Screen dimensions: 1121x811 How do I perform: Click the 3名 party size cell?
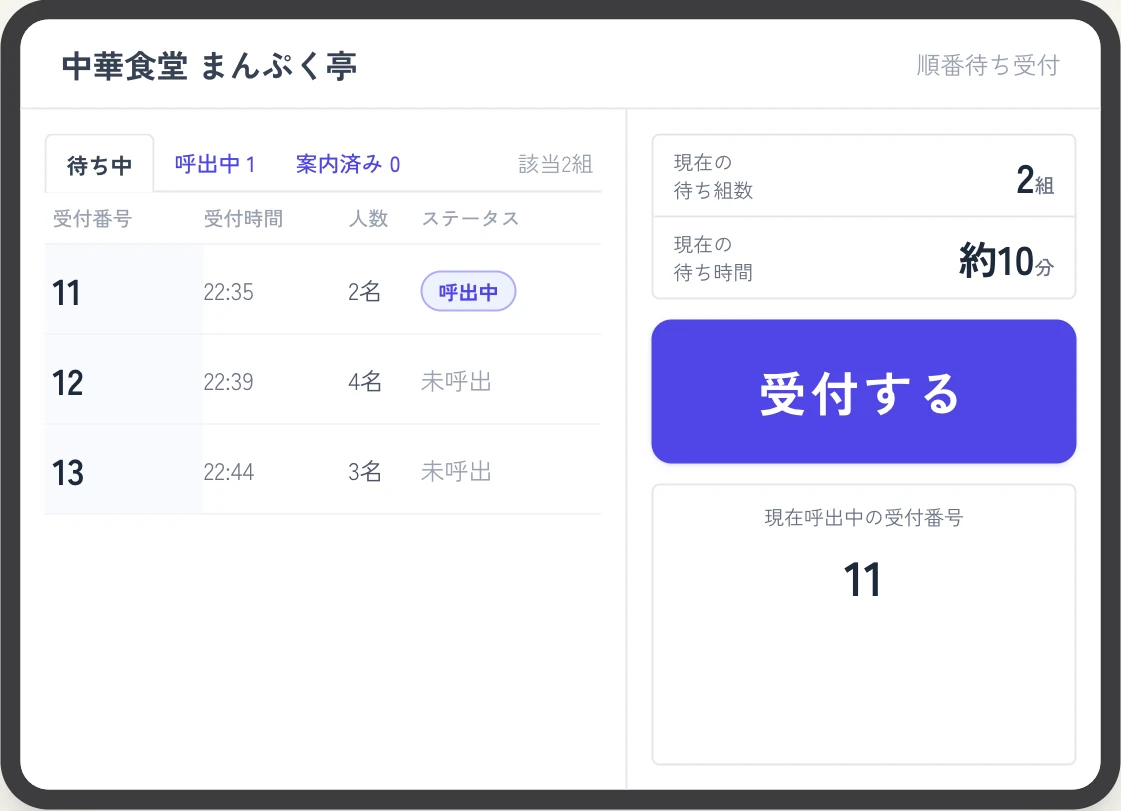click(365, 472)
